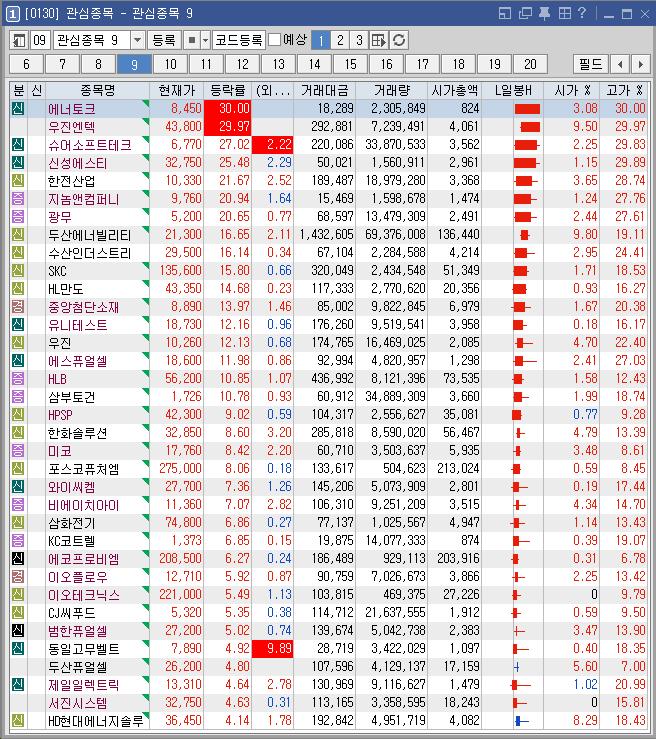656x739 pixels.
Task: Click the 경 badge on 이오플로우 row
Action: [18, 576]
